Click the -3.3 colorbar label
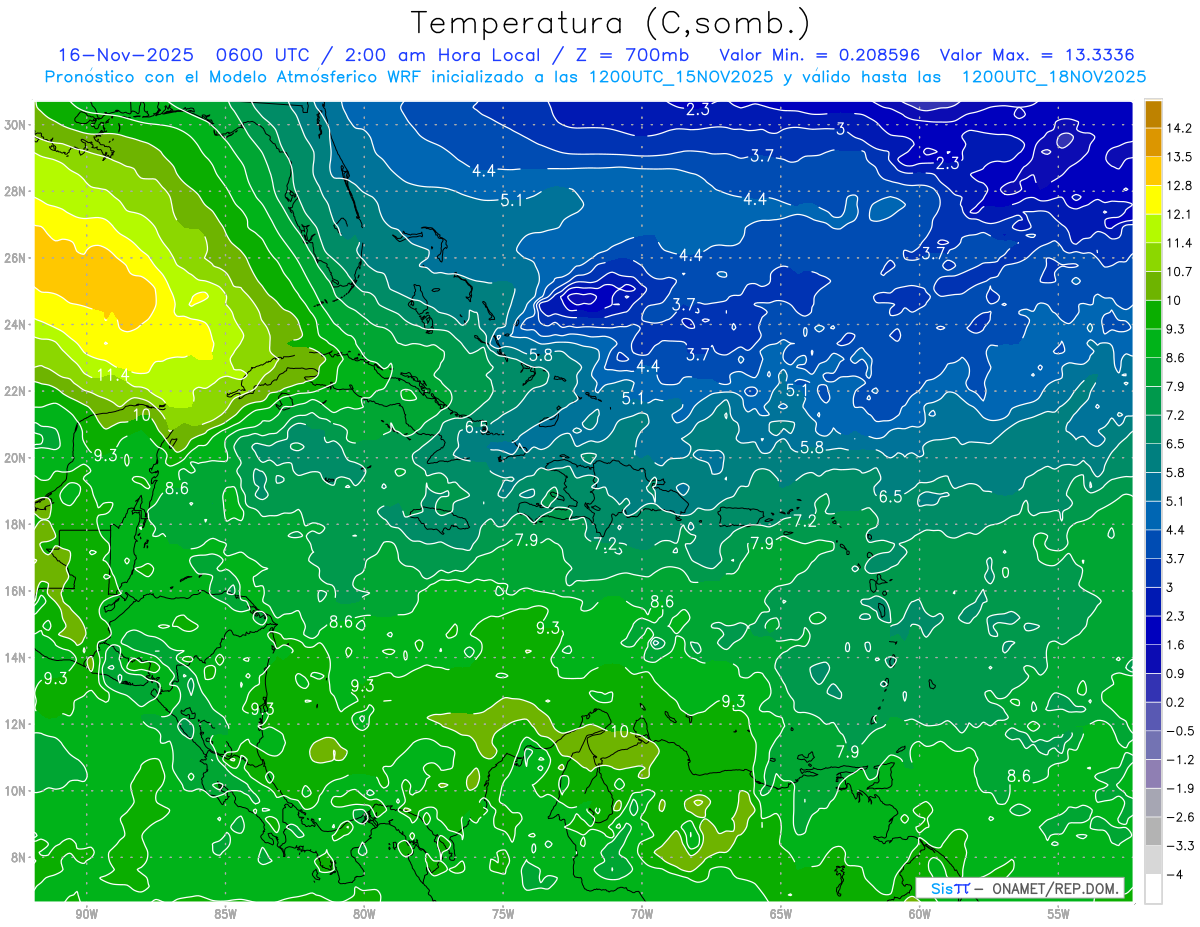1200x927 pixels. (1181, 846)
